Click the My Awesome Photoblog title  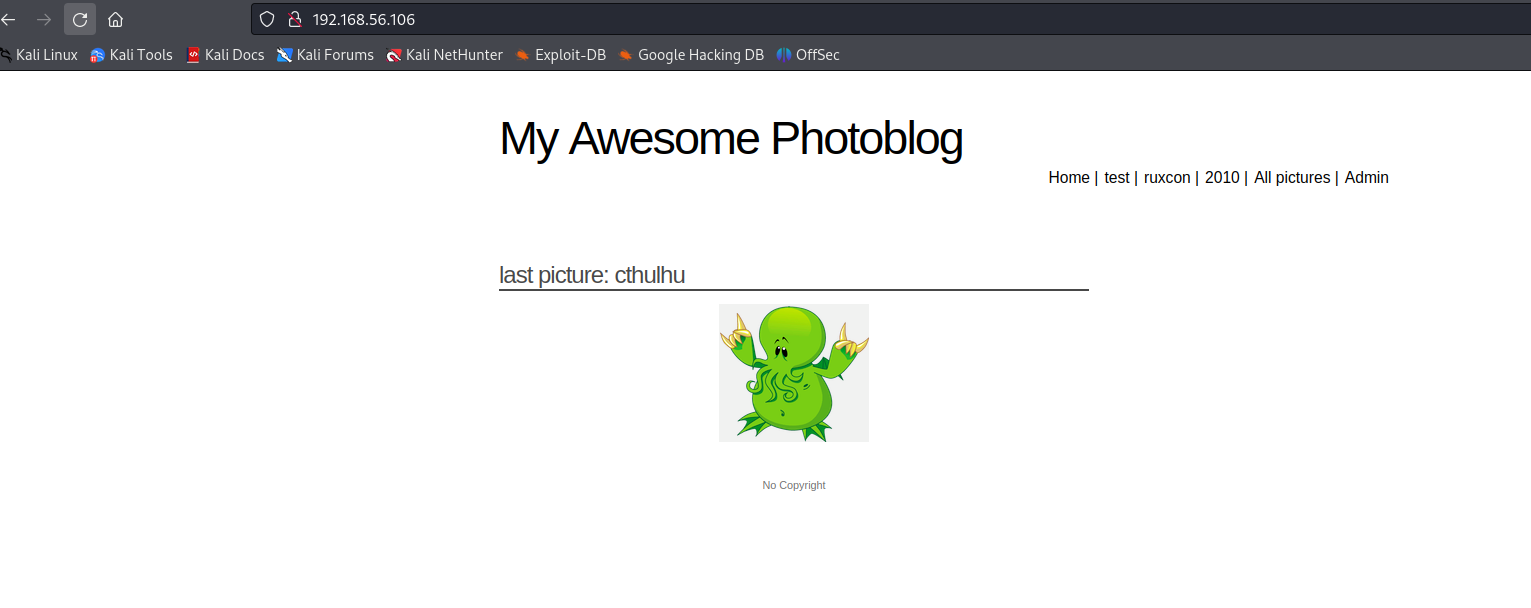731,138
